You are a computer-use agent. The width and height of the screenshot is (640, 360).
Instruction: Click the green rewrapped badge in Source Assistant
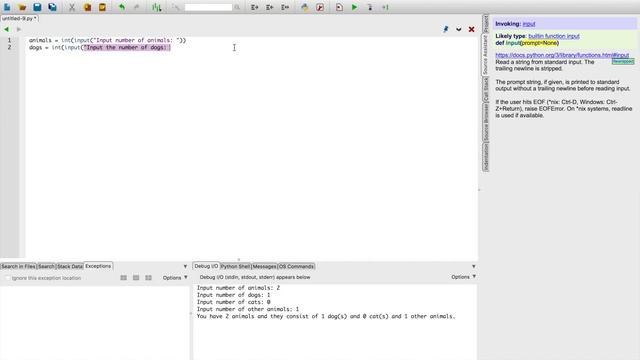point(623,62)
